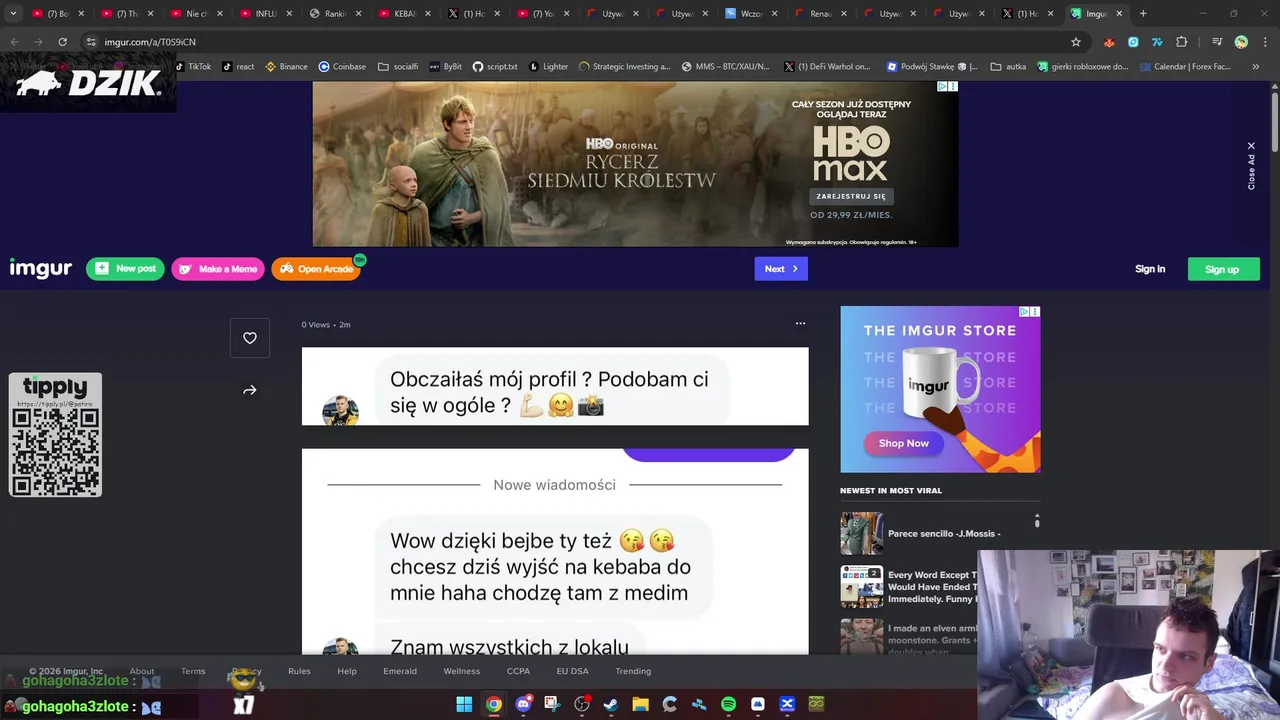
Task: Bookmark this page with the star icon
Action: [x=1076, y=42]
